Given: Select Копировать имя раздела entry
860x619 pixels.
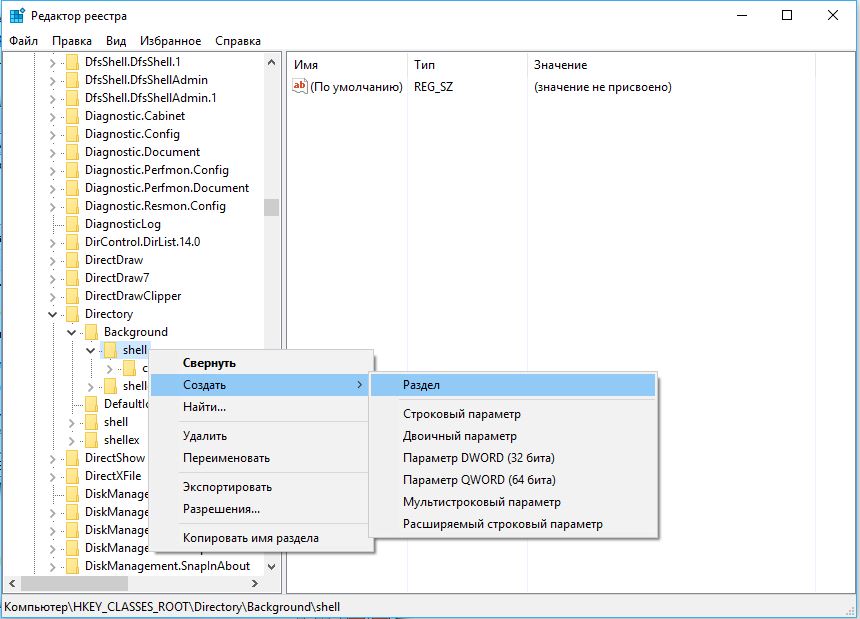Looking at the screenshot, I should (251, 538).
